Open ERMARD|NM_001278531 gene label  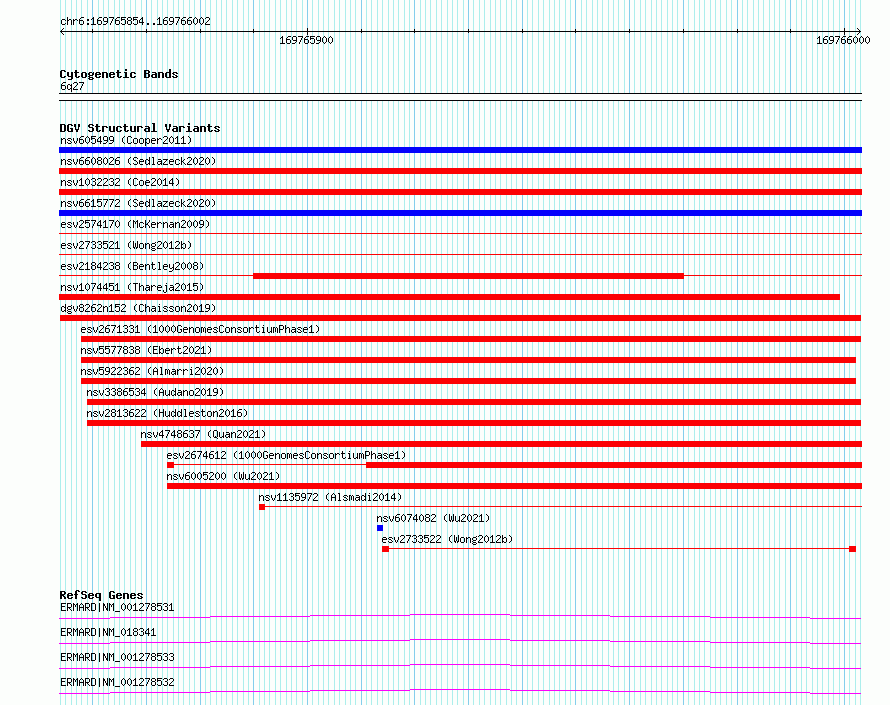pyautogui.click(x=117, y=607)
